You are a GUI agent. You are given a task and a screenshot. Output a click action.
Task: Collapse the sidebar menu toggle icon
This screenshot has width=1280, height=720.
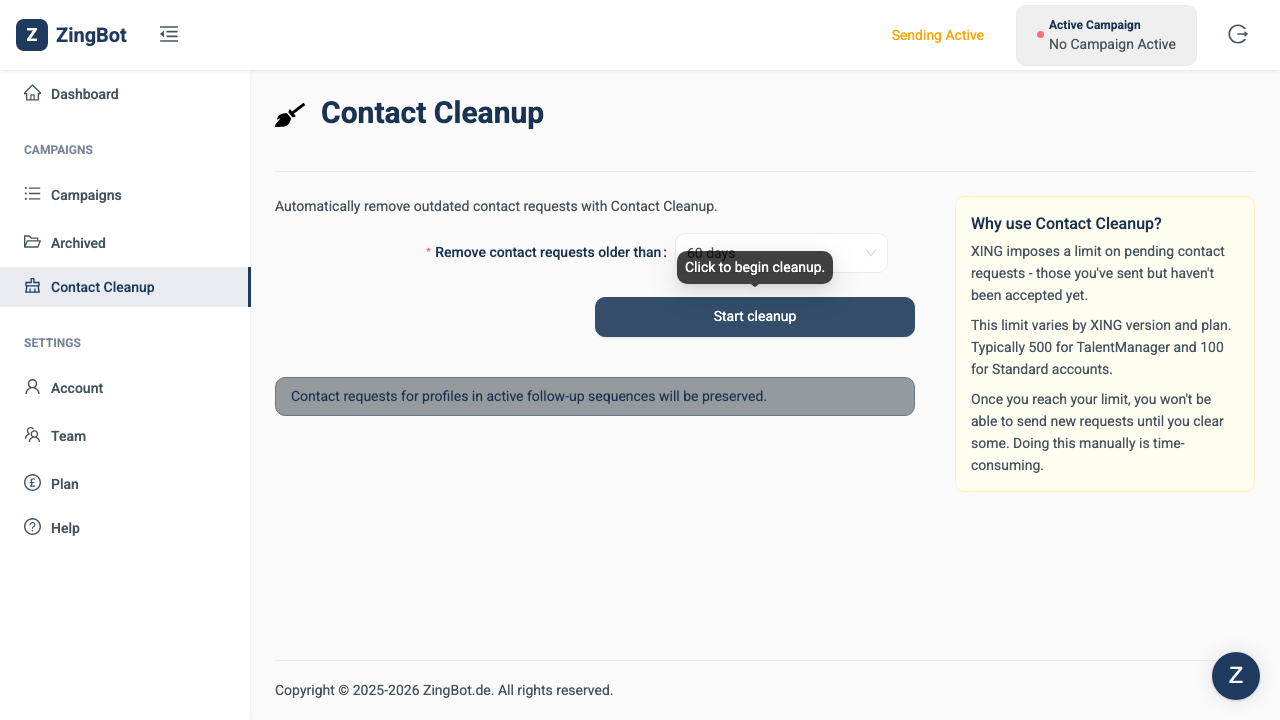coord(169,35)
